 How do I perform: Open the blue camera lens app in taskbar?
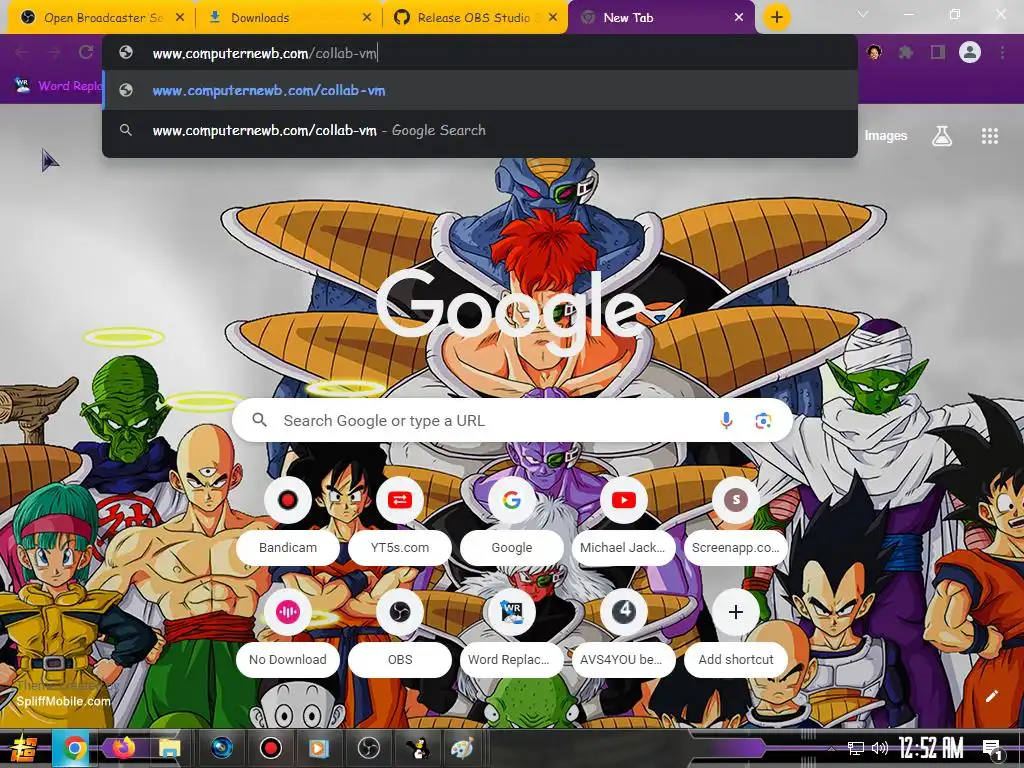point(222,748)
